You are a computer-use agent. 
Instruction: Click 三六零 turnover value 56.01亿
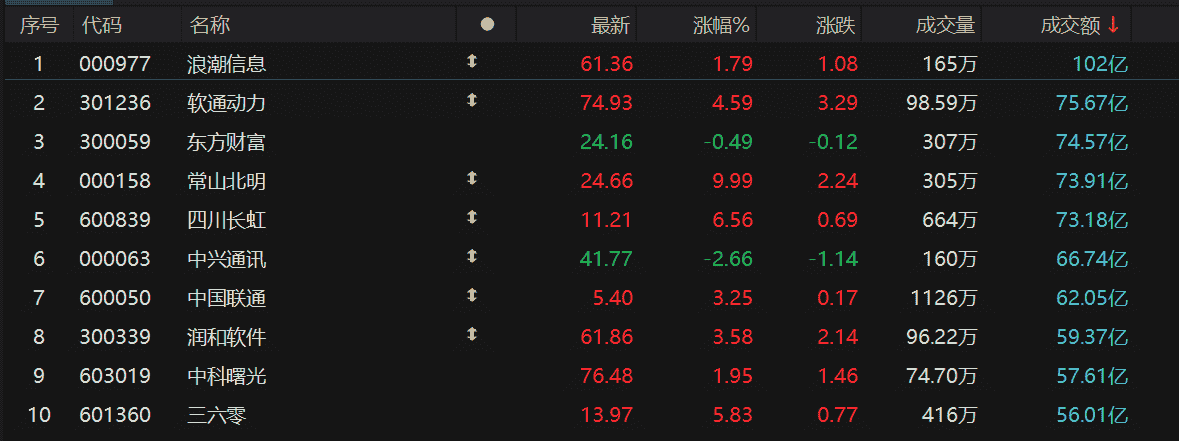click(x=1091, y=415)
